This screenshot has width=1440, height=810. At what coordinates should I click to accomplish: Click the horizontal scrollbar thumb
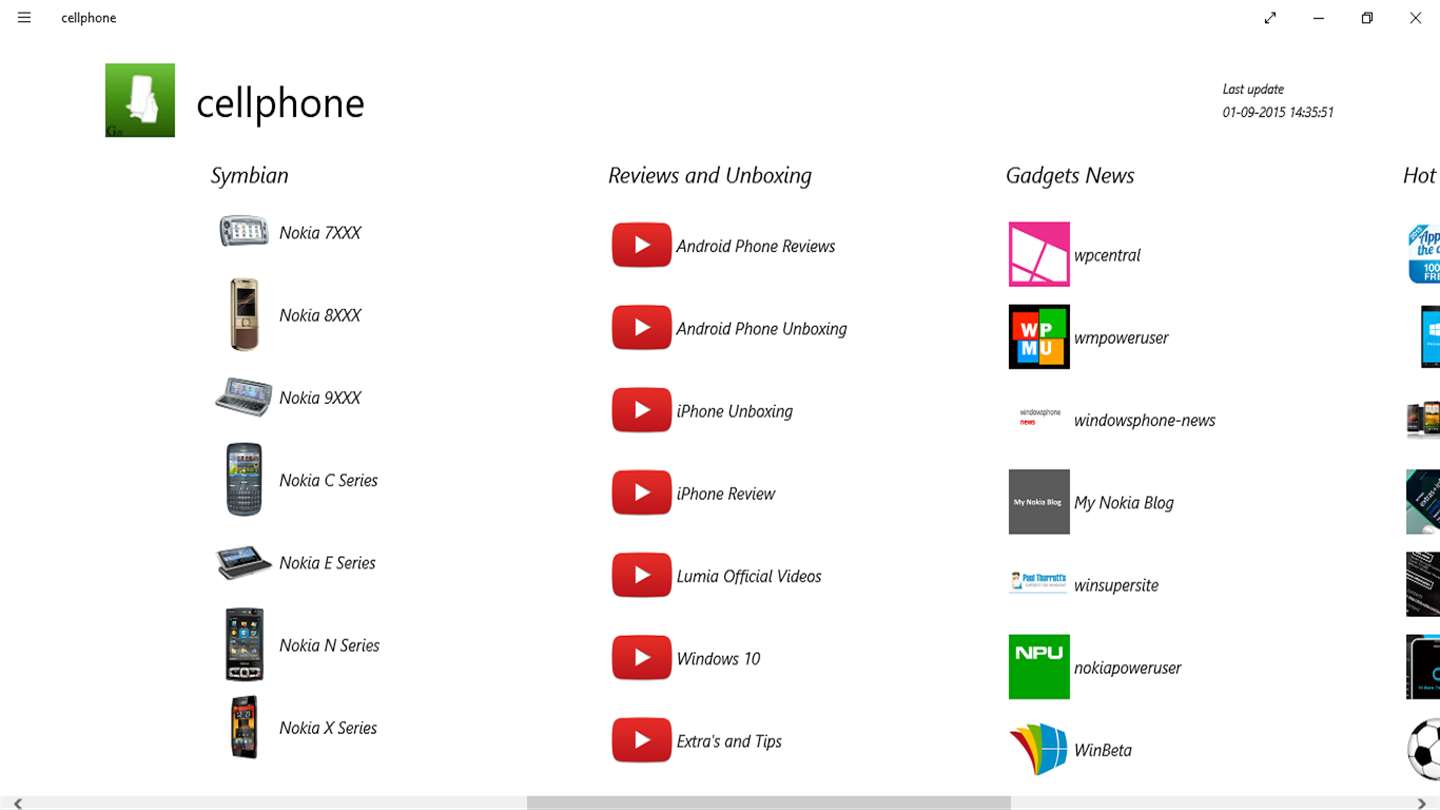[x=768, y=803]
